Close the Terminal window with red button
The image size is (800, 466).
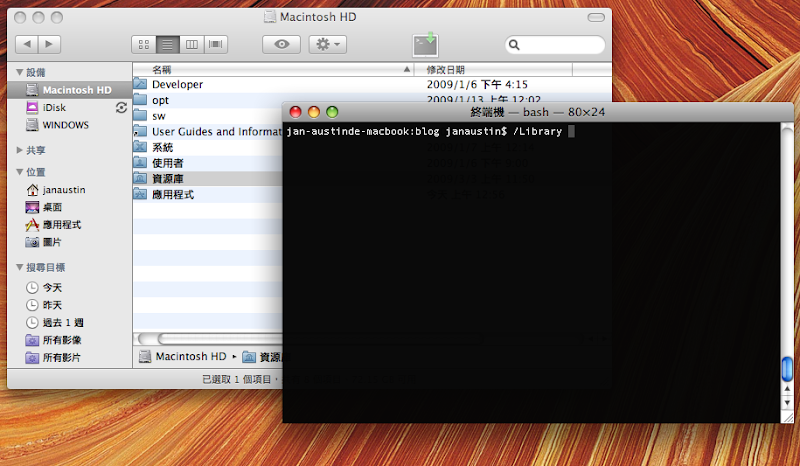click(x=295, y=112)
